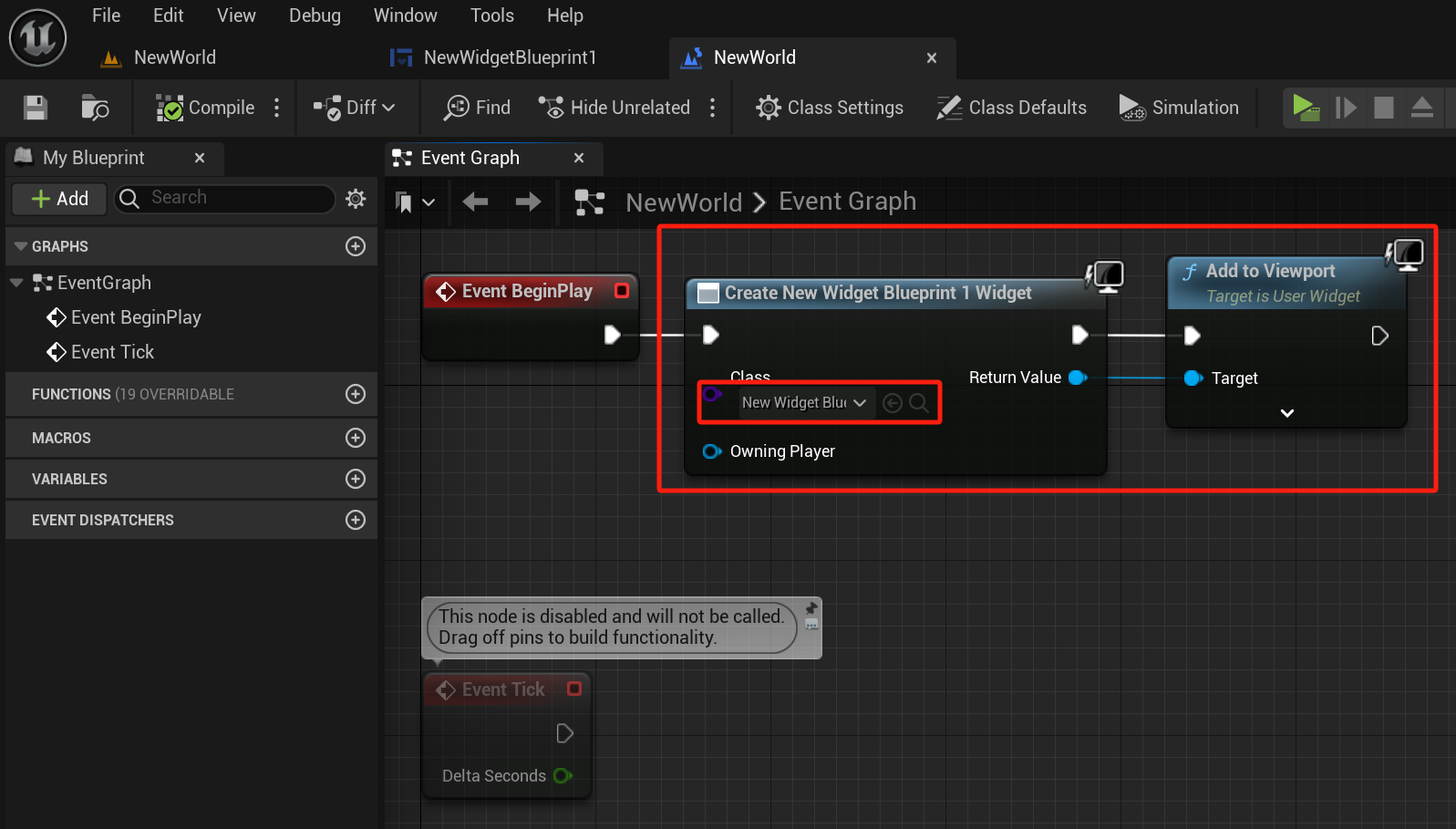
Task: Navigate forward in graph history
Action: (x=528, y=202)
